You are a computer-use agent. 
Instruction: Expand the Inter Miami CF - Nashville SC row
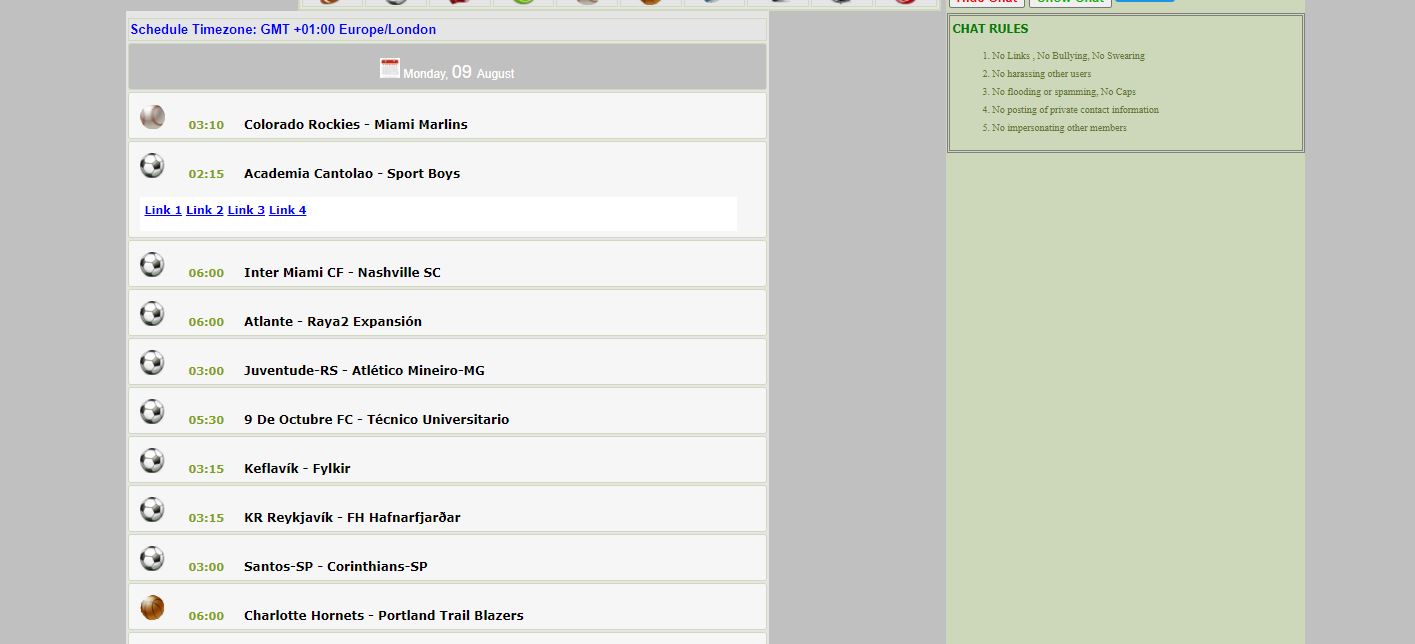[x=447, y=264]
